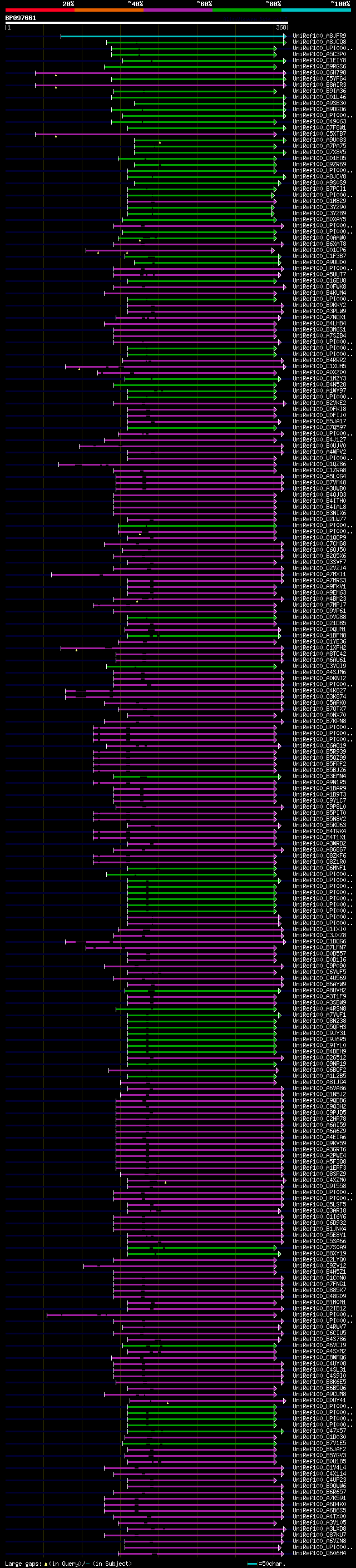Select label UniRef100_B4KUM4
This screenshot has width=356, height=1568.
(319, 293)
